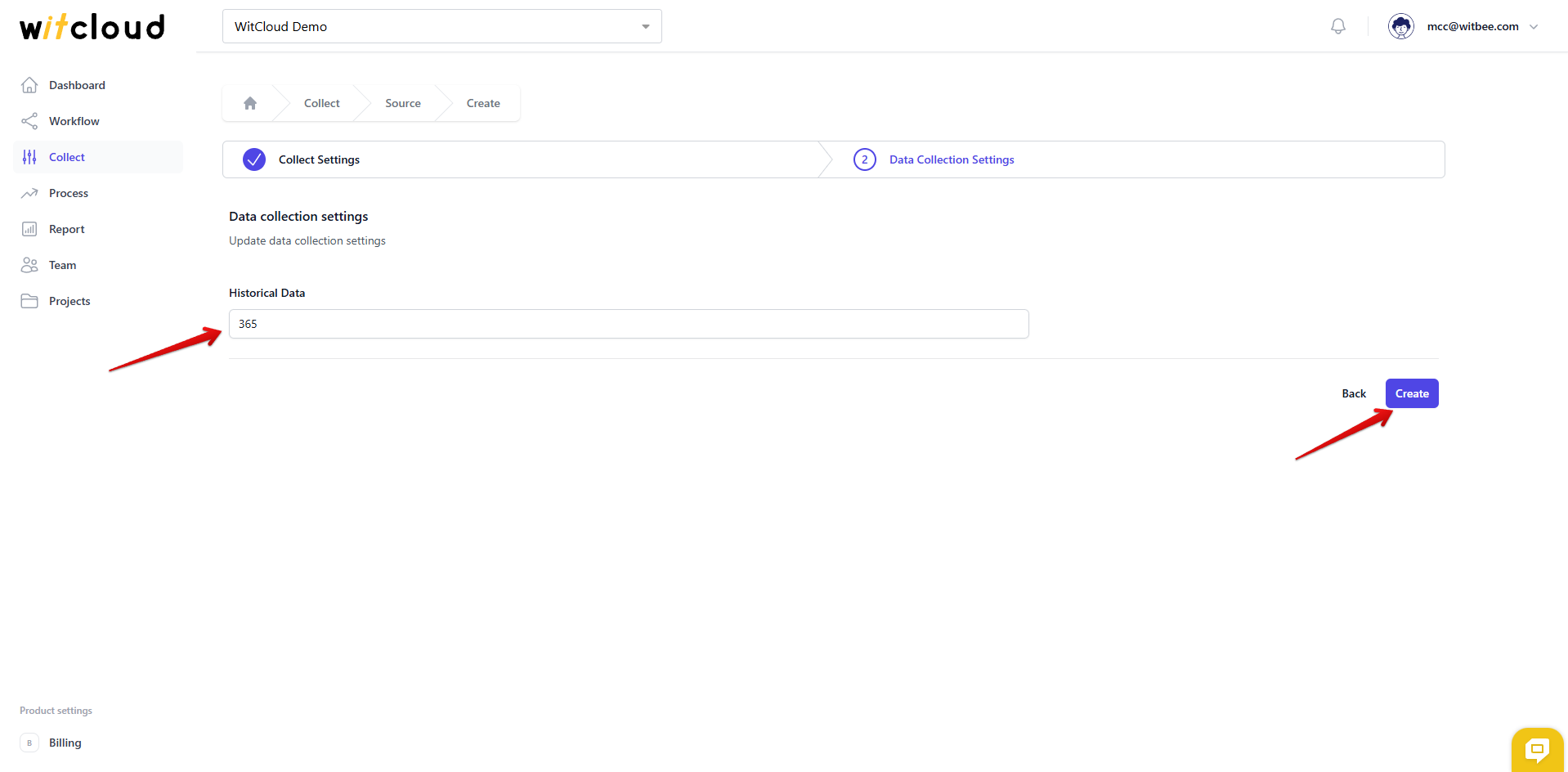Open the Report section

pyautogui.click(x=67, y=229)
